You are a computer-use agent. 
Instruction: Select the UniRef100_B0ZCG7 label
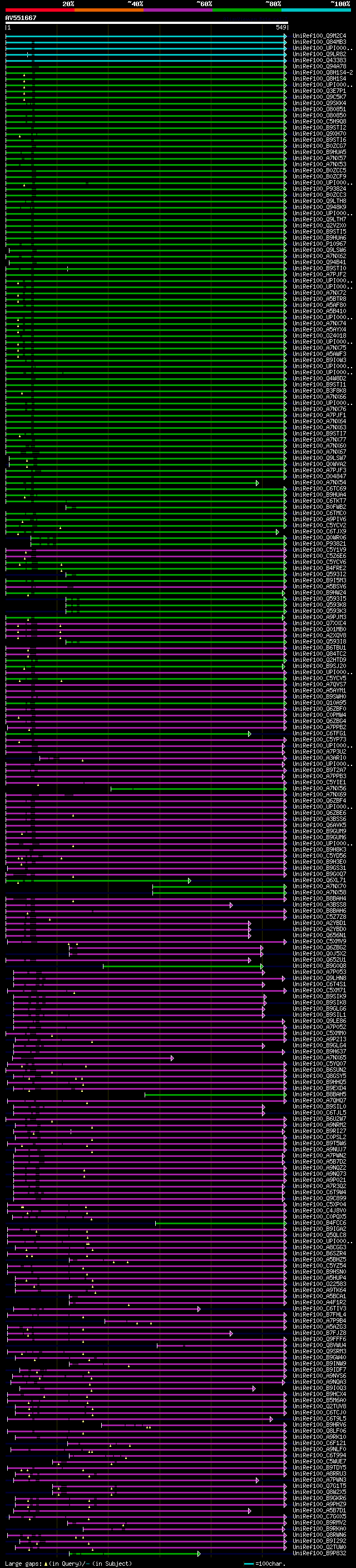pos(319,146)
